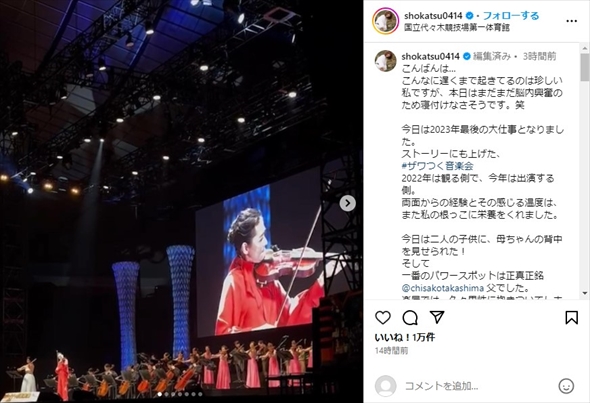Open @chisakotakashima mention link
Viewport: 590px width, 403px height.
pos(442,288)
